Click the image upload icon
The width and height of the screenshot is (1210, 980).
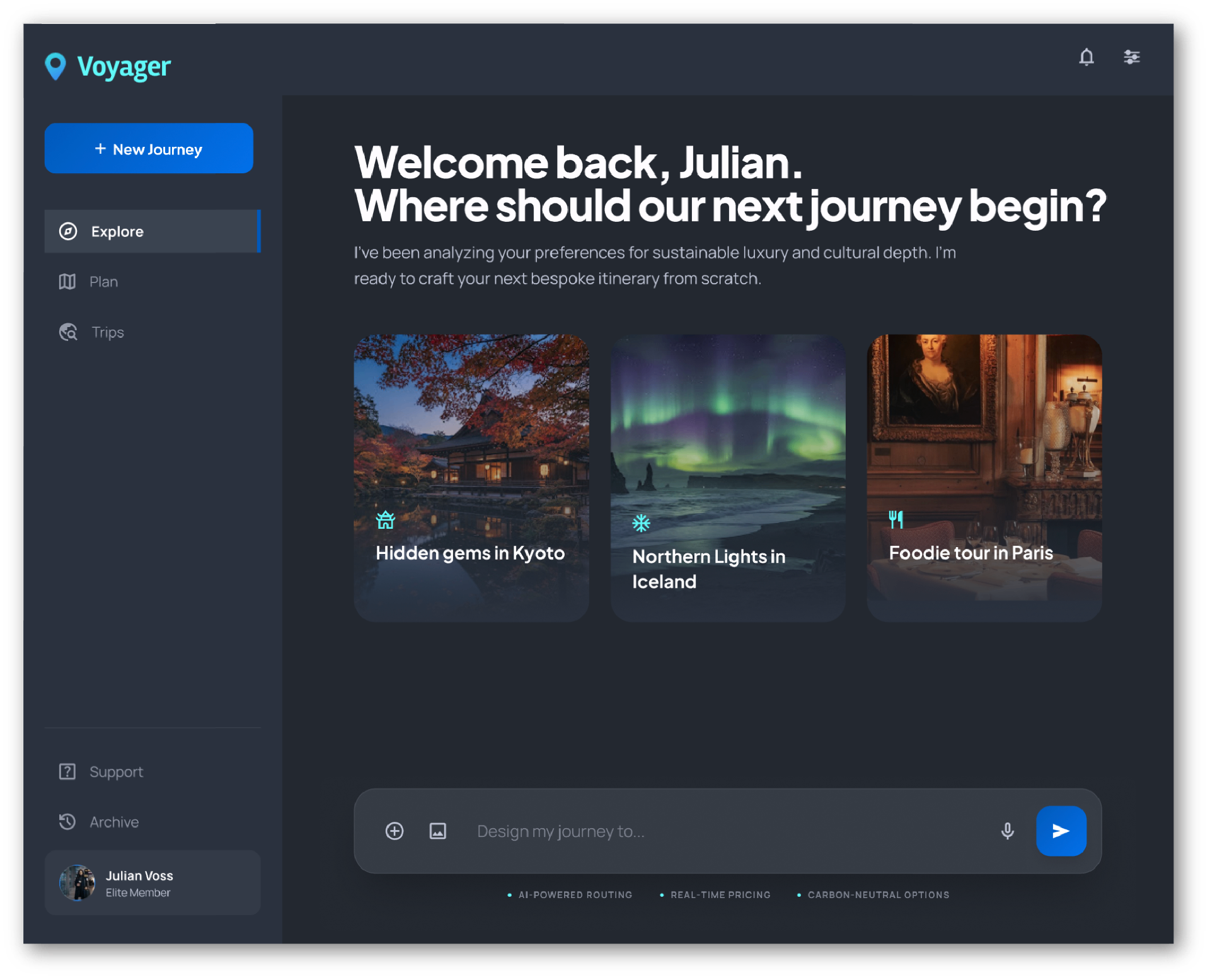(438, 831)
